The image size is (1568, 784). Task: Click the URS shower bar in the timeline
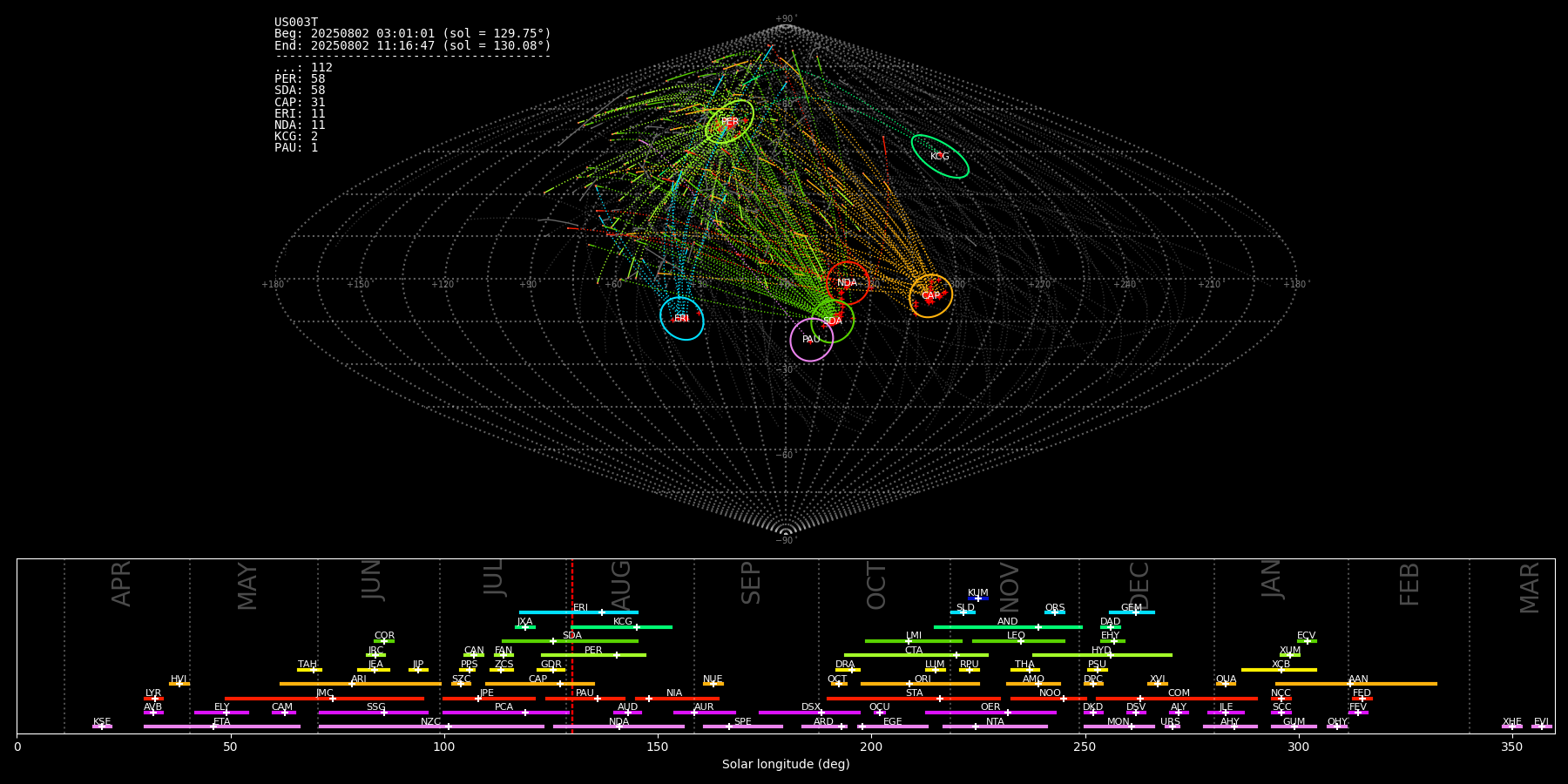pyautogui.click(x=1171, y=727)
